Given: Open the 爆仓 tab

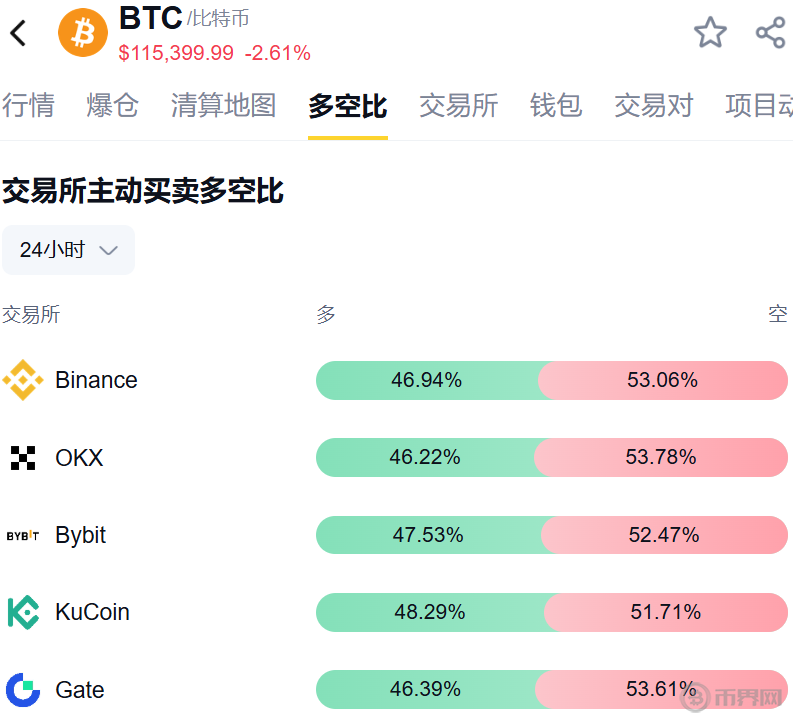Looking at the screenshot, I should 113,105.
